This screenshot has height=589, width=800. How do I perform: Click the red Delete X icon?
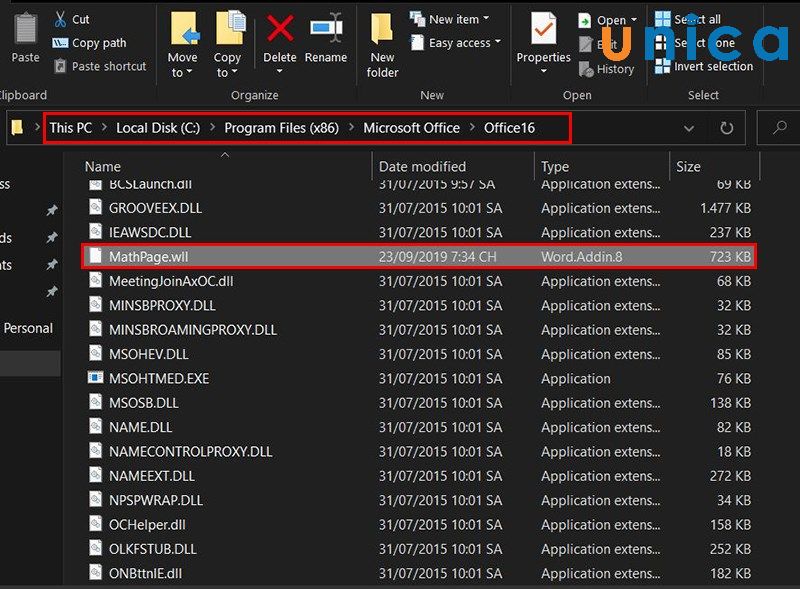280,30
